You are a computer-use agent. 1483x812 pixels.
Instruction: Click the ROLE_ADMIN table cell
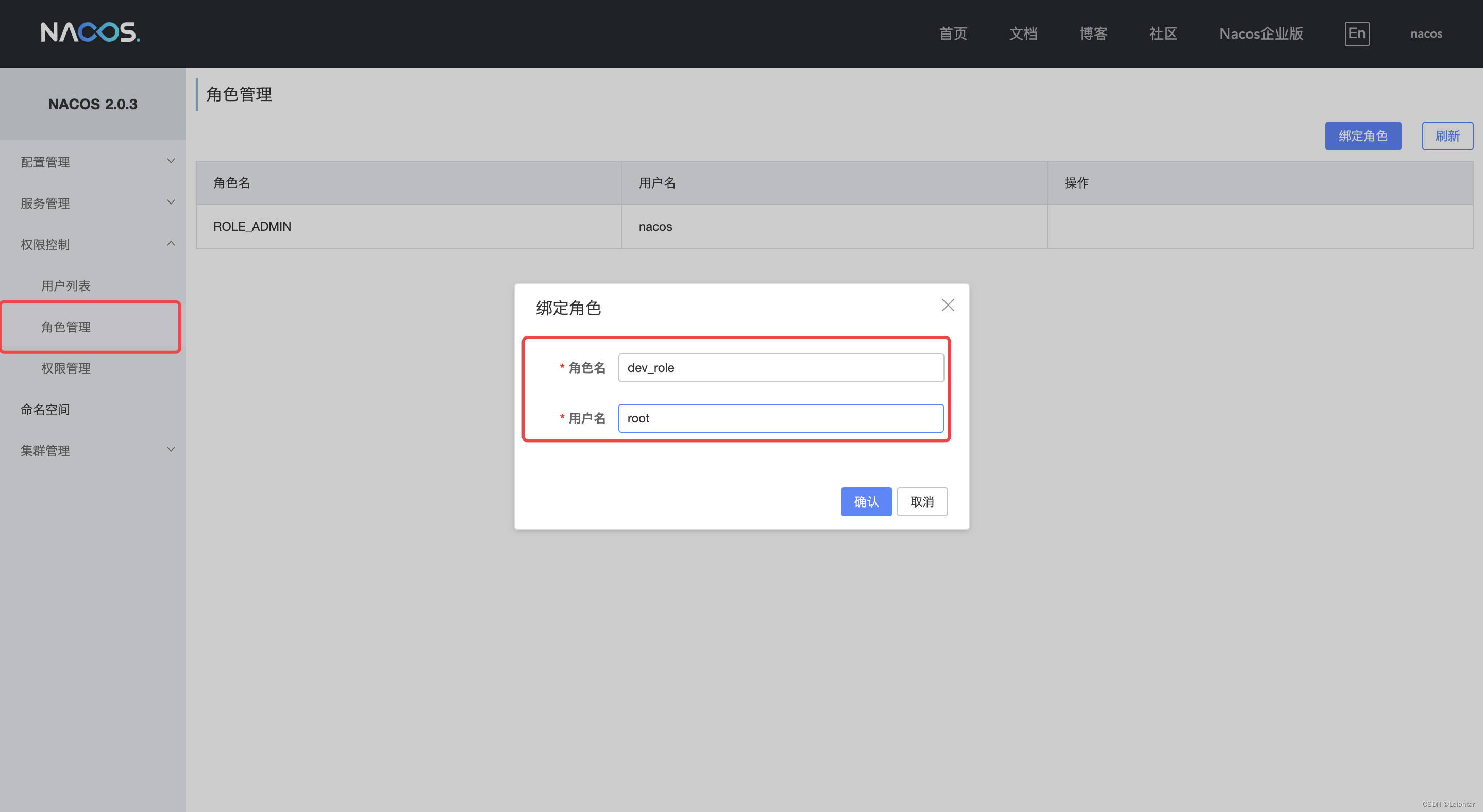(x=409, y=226)
